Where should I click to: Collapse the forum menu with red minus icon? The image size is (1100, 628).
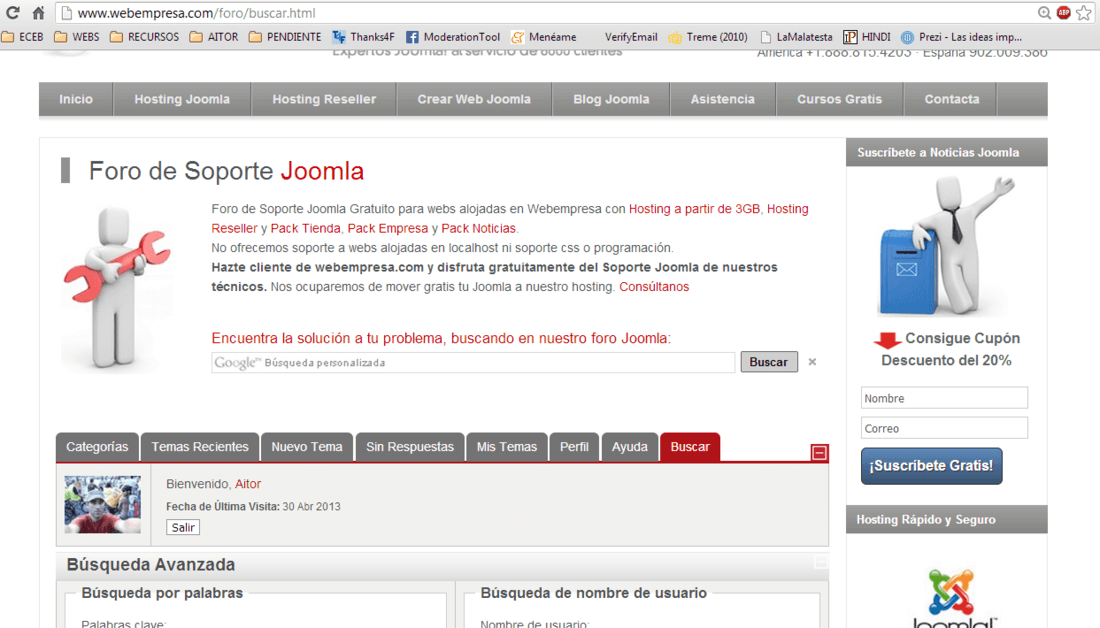tap(819, 453)
